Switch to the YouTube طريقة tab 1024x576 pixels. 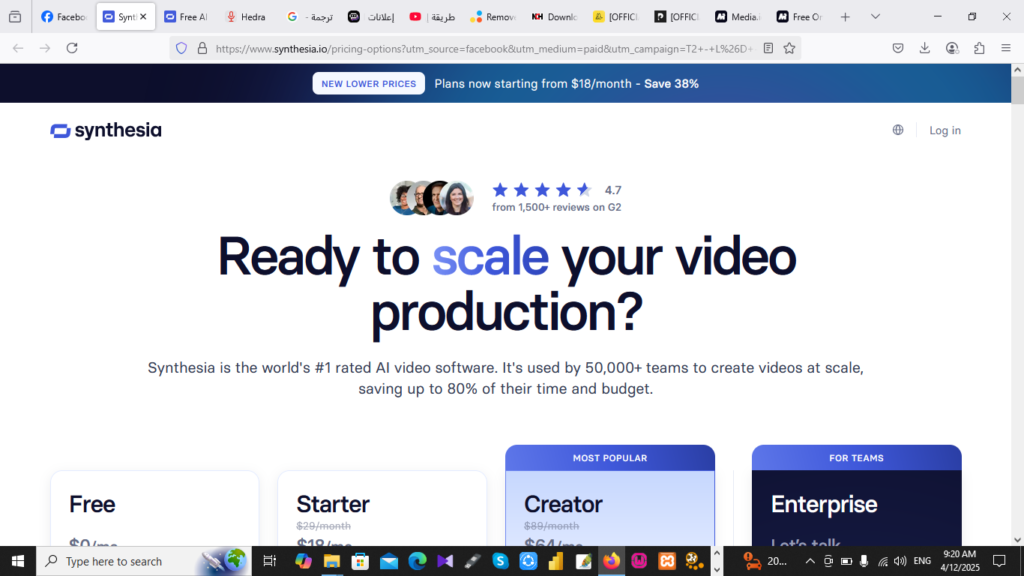[x=432, y=17]
